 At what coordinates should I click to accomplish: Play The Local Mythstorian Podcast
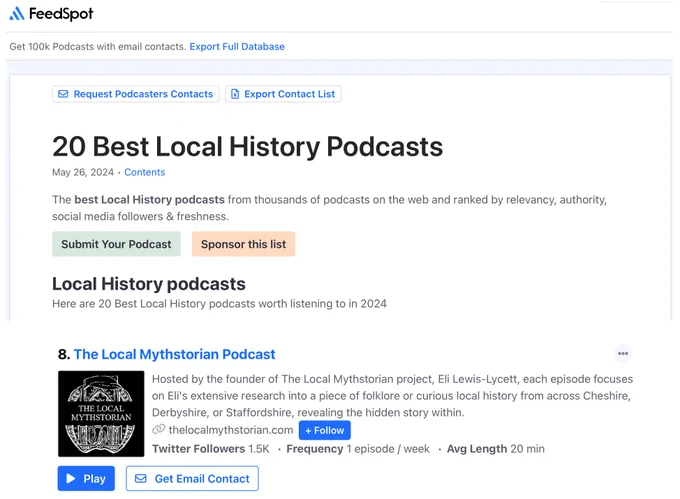coord(86,479)
